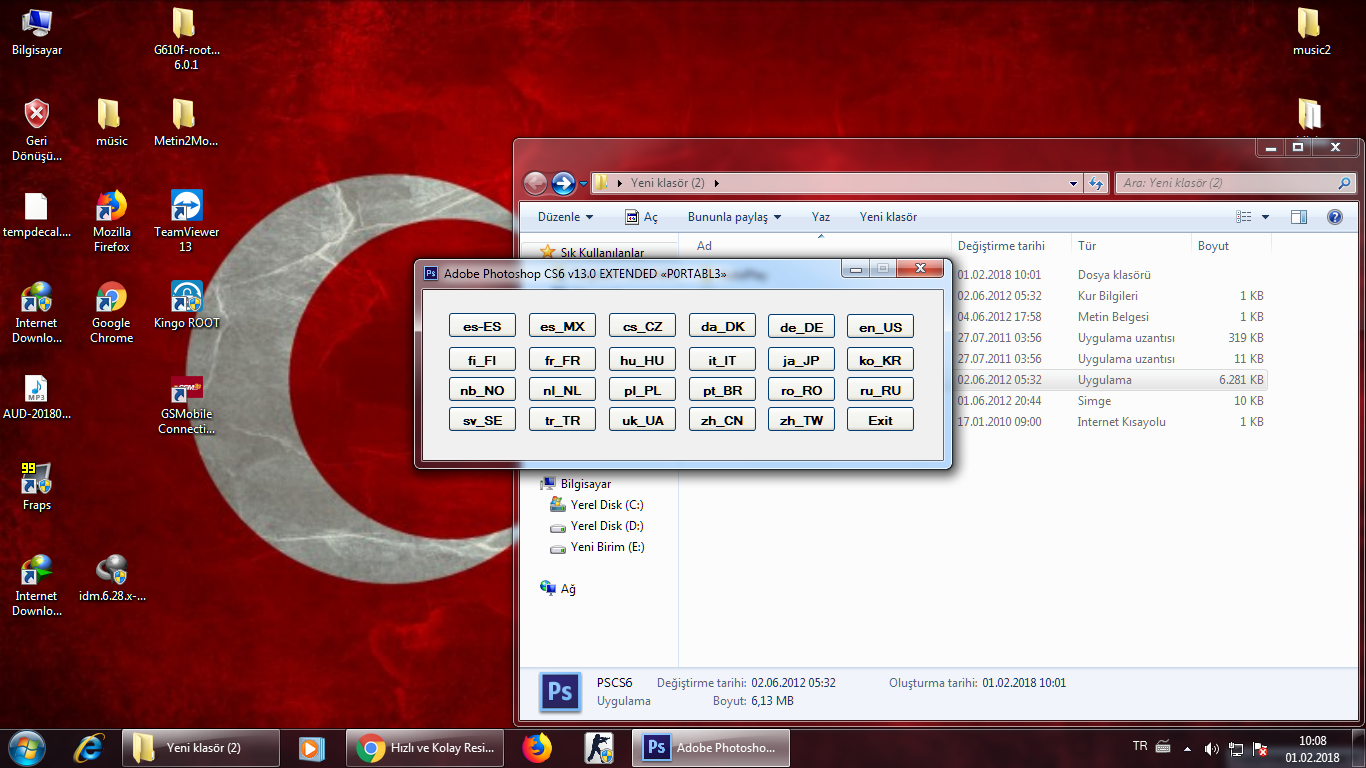1366x768 pixels.
Task: Click the Yeni klasör (2) address breadcrumb
Action: click(x=668, y=183)
